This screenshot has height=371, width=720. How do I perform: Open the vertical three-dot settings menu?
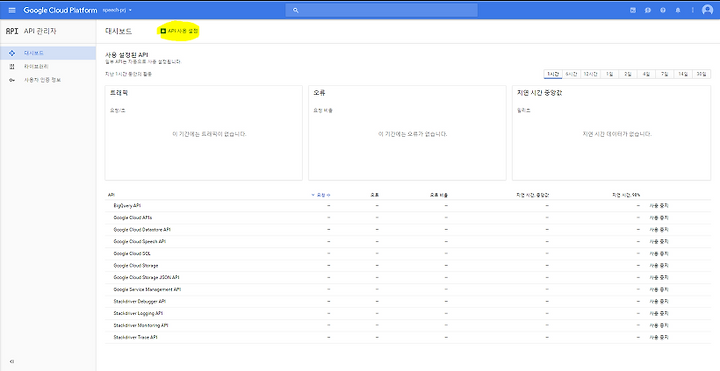(692, 10)
